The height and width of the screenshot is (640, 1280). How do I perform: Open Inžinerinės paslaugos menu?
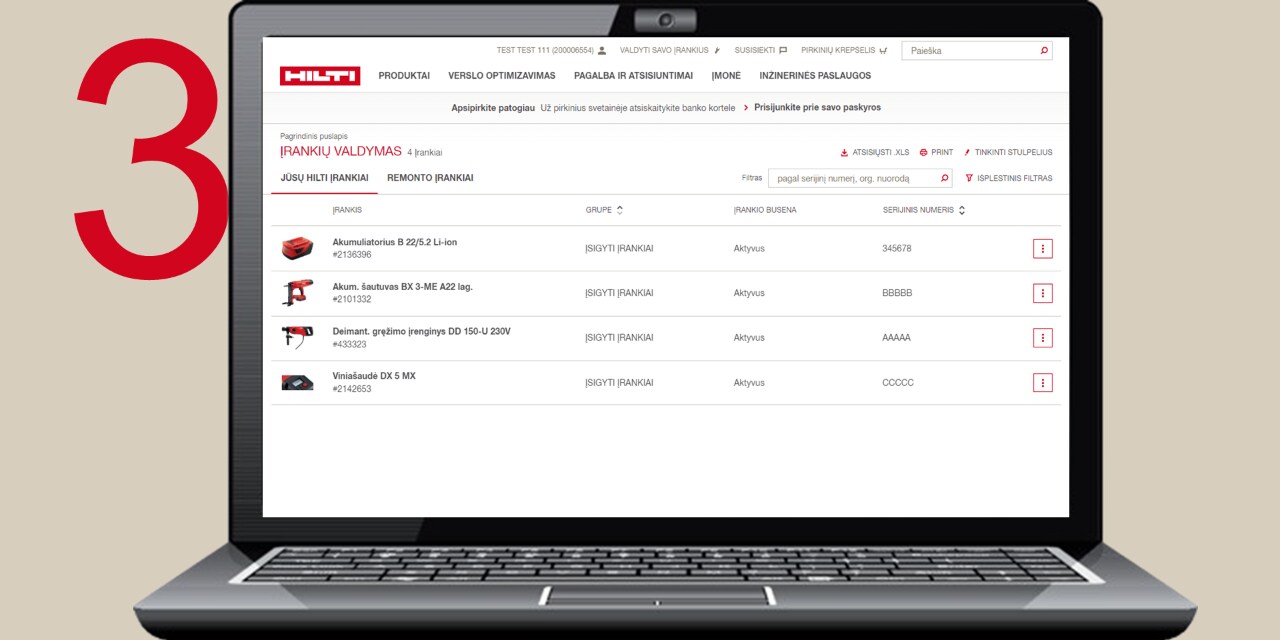(x=814, y=76)
